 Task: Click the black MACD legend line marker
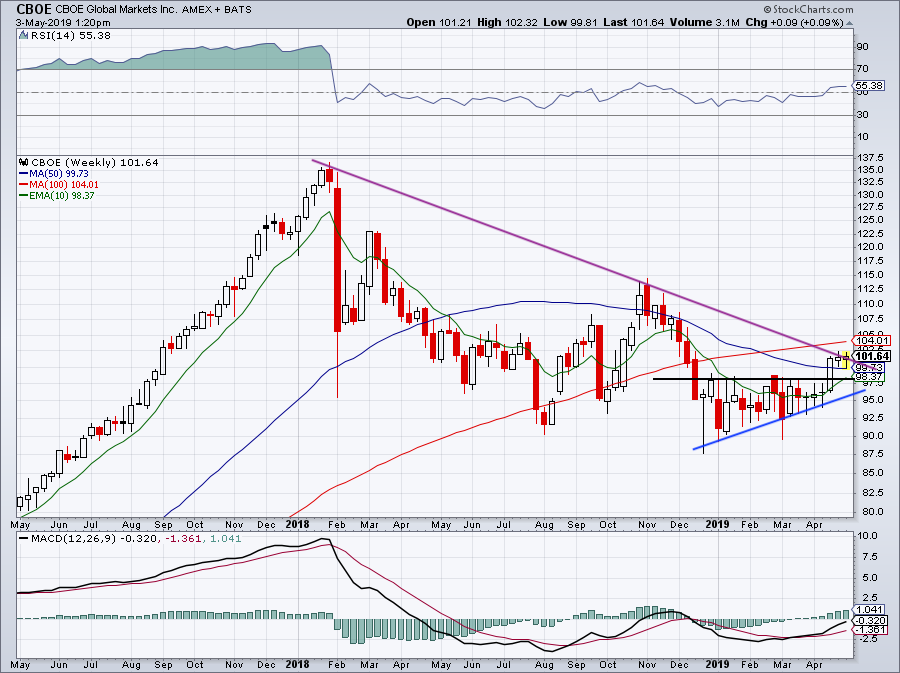24,539
